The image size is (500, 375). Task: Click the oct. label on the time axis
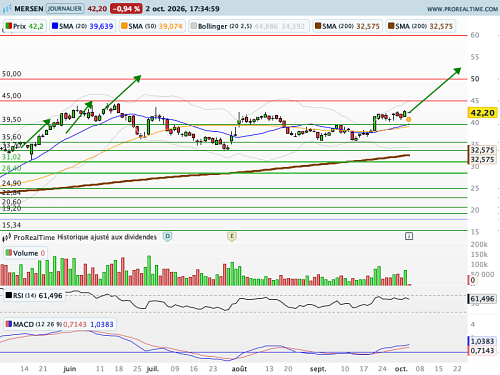click(x=401, y=369)
